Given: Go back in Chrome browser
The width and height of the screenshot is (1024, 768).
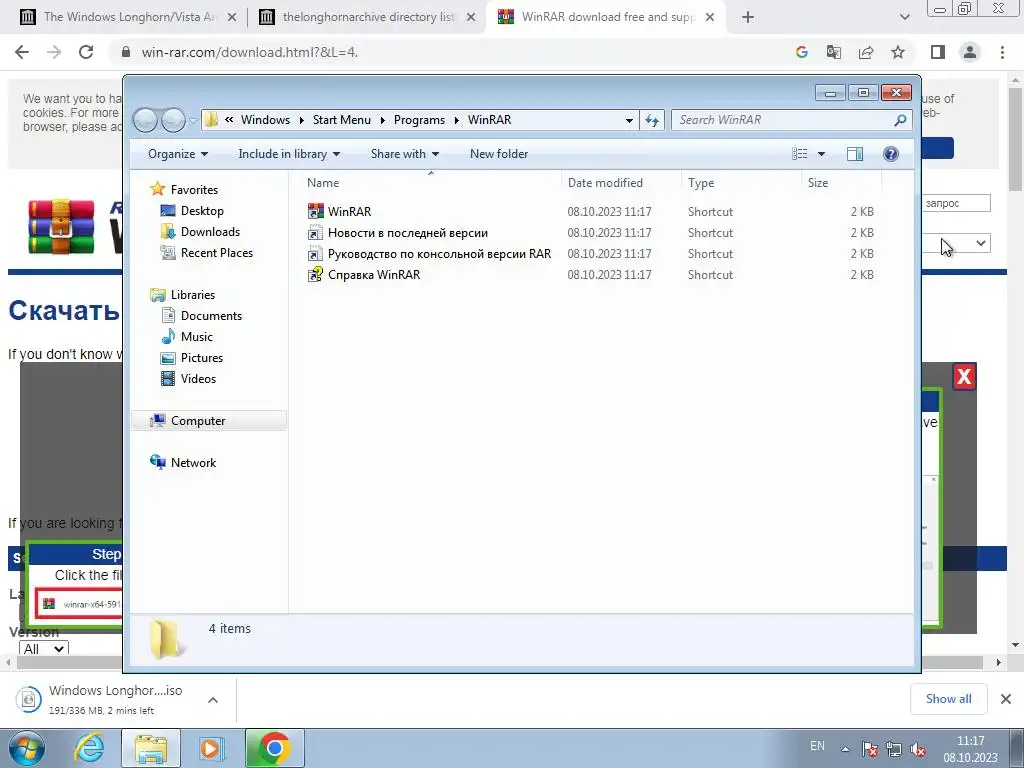Looking at the screenshot, I should click(22, 52).
